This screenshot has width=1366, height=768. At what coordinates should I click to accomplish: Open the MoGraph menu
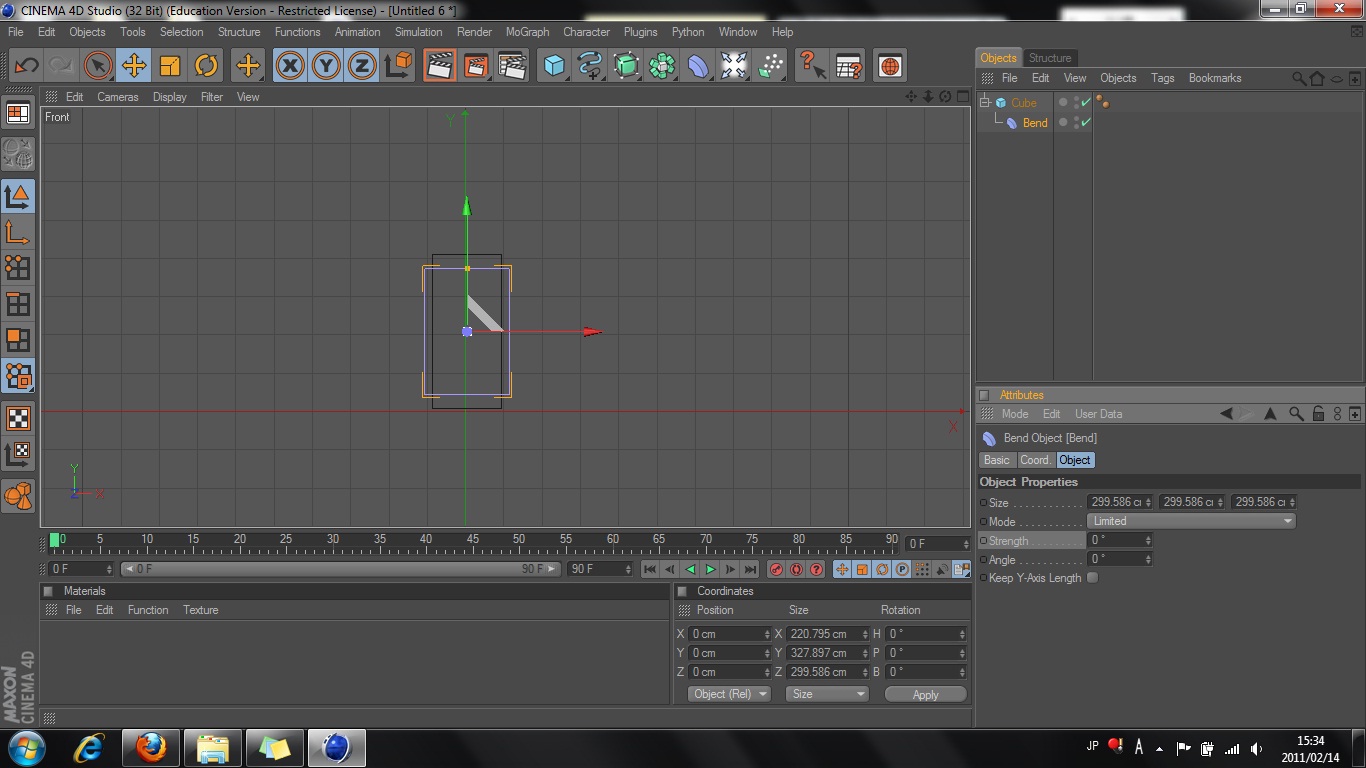[x=527, y=32]
